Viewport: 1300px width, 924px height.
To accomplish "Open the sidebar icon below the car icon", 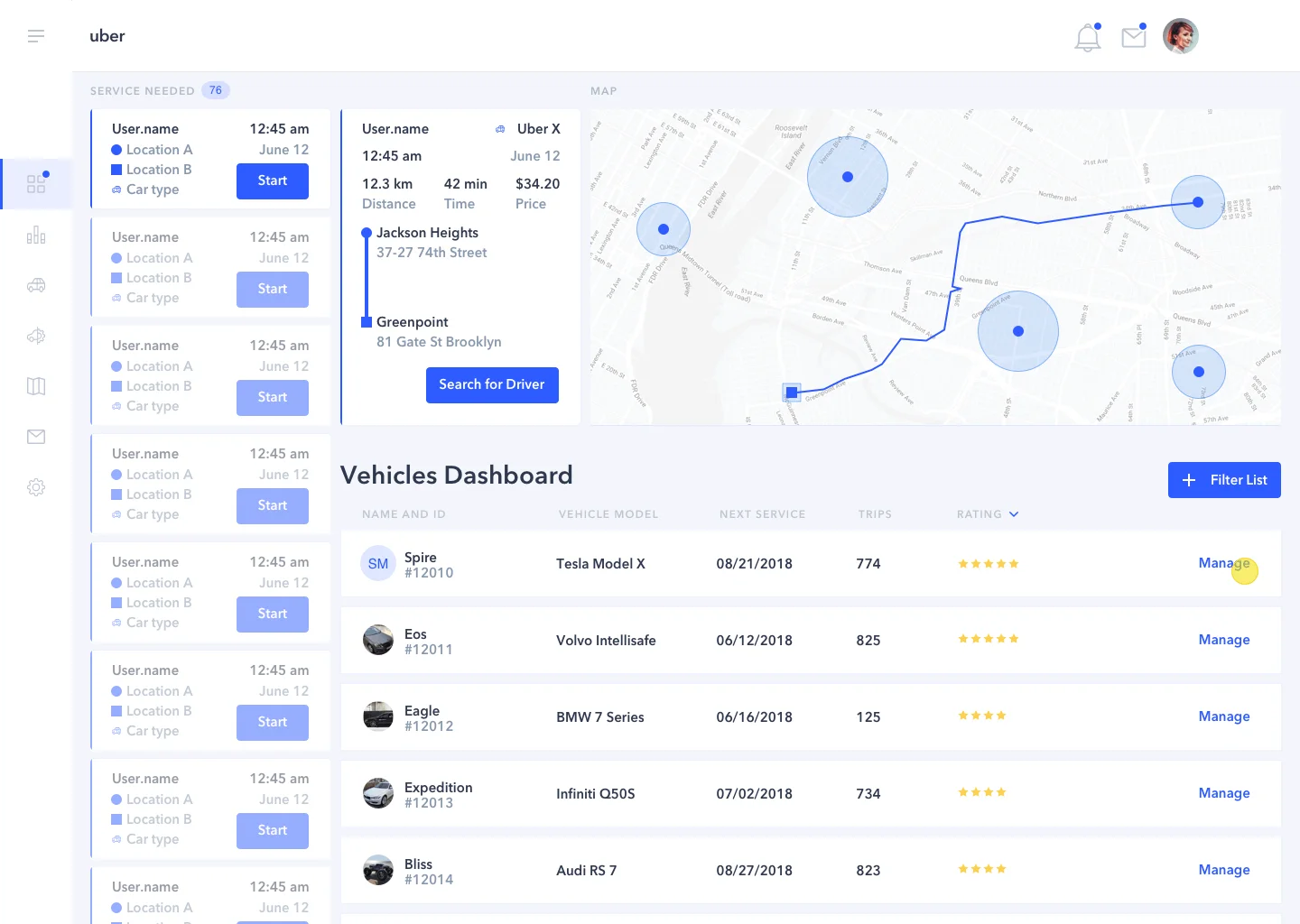I will click(x=36, y=336).
